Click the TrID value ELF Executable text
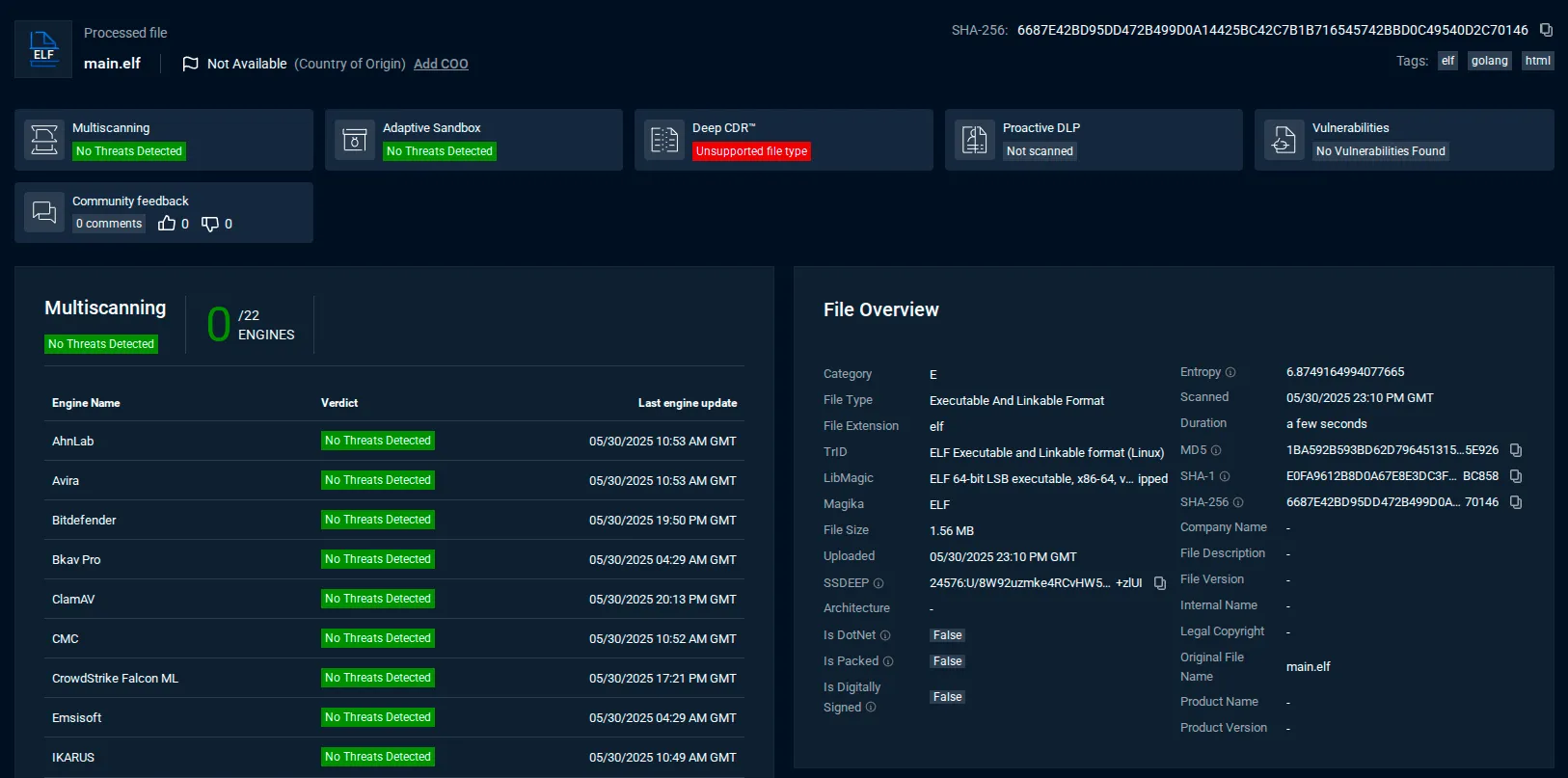 pos(1047,453)
